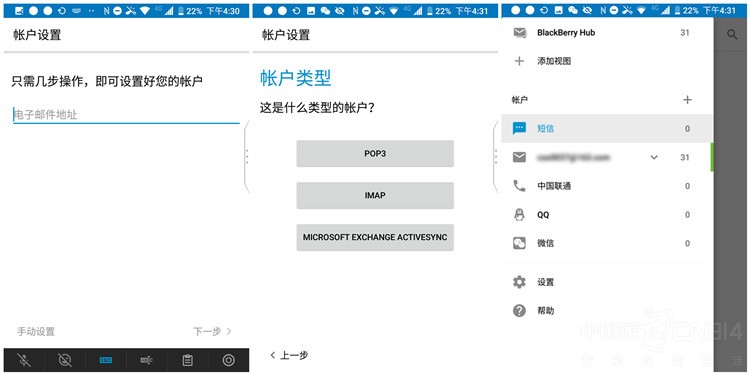Expand the blurred email account chevron
Image resolution: width=750 pixels, height=375 pixels.
(x=654, y=157)
